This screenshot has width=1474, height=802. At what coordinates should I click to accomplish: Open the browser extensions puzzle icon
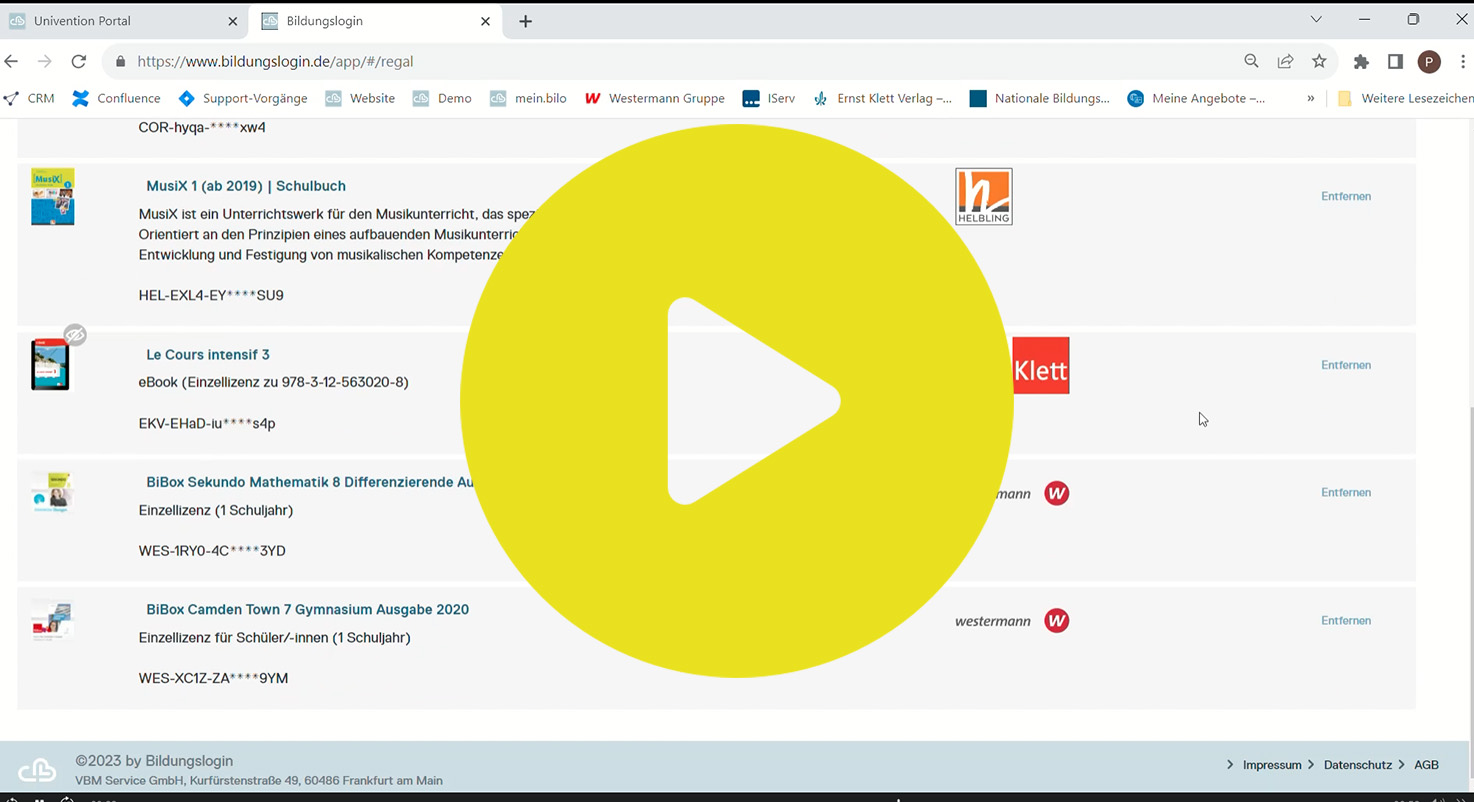1361,61
